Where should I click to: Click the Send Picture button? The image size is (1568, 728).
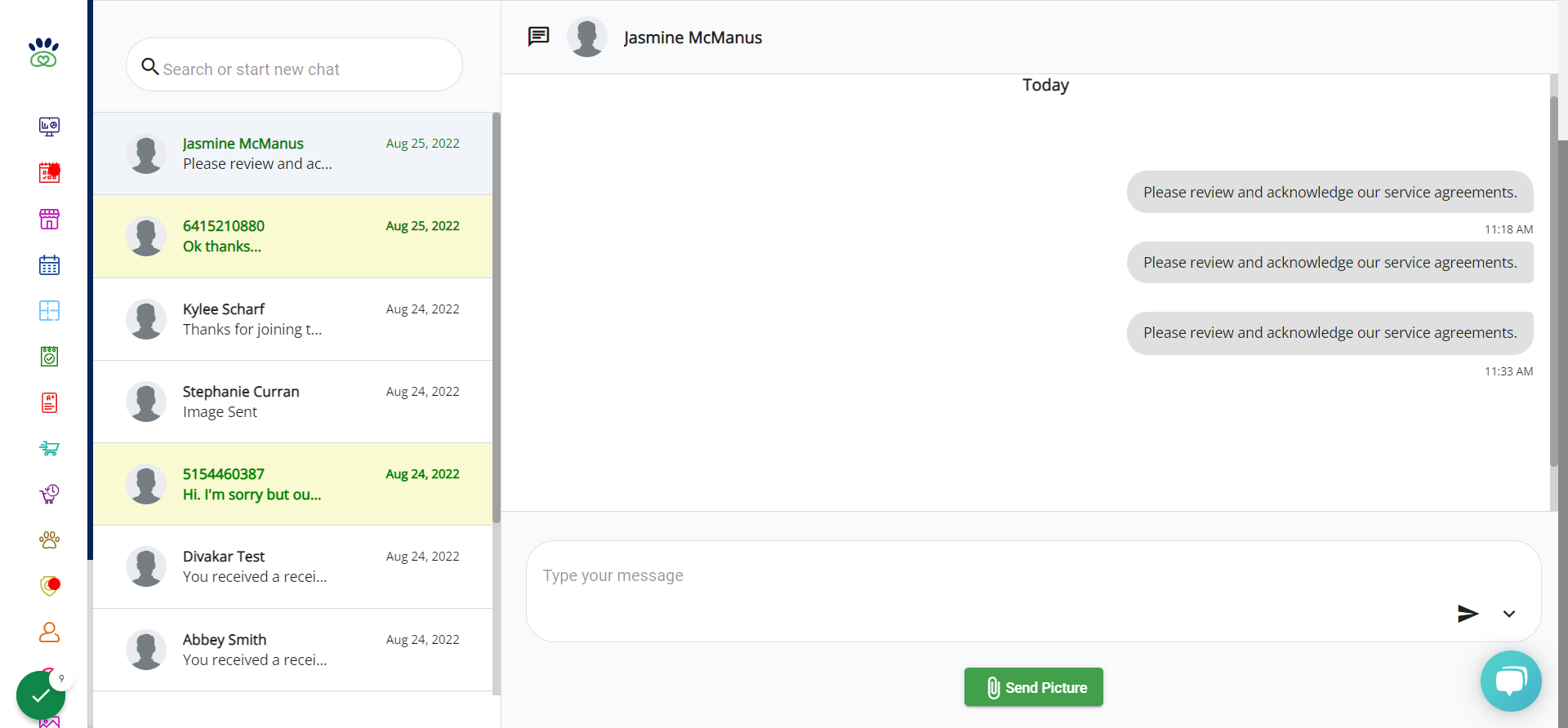point(1033,687)
